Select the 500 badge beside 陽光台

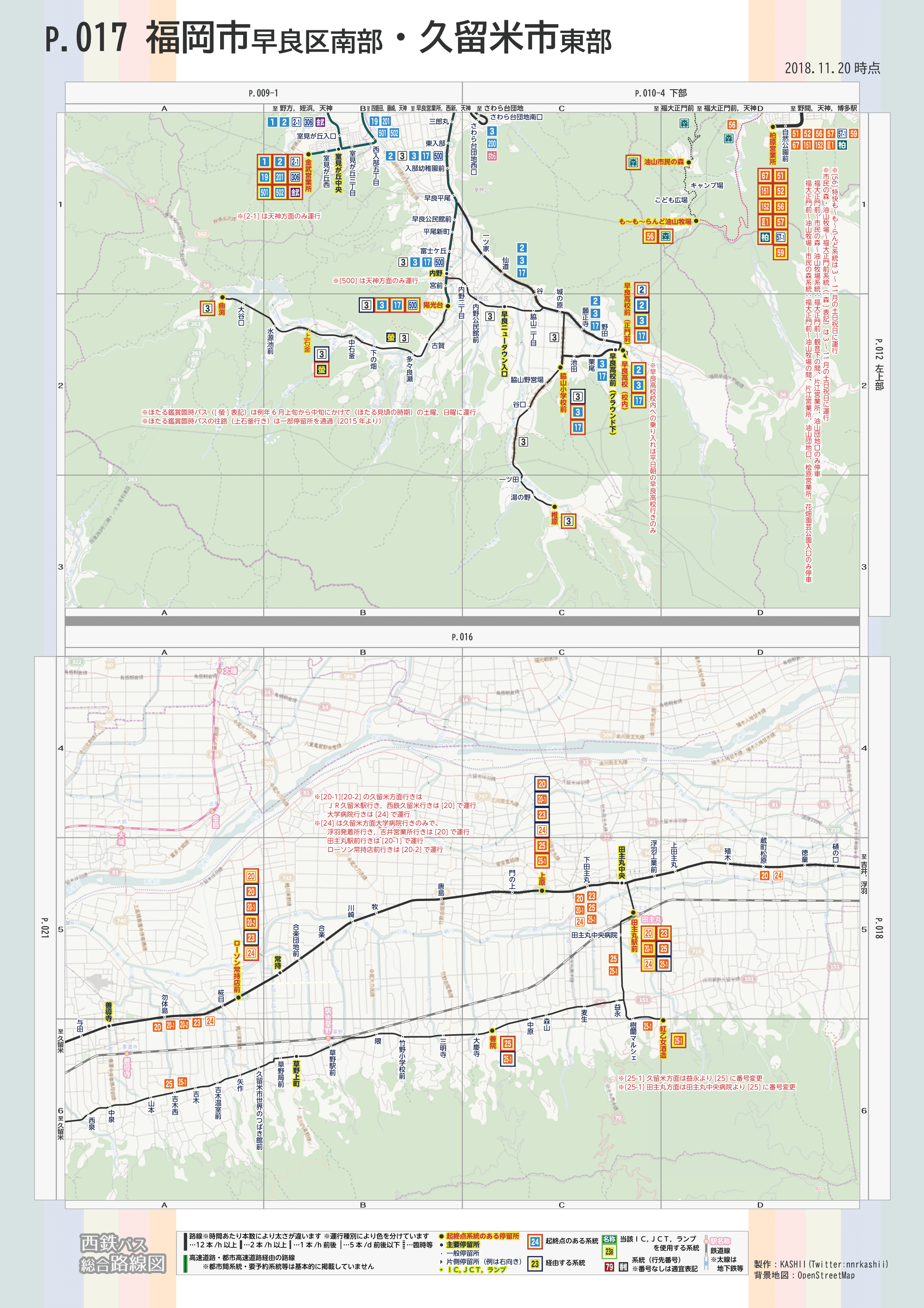(412, 305)
